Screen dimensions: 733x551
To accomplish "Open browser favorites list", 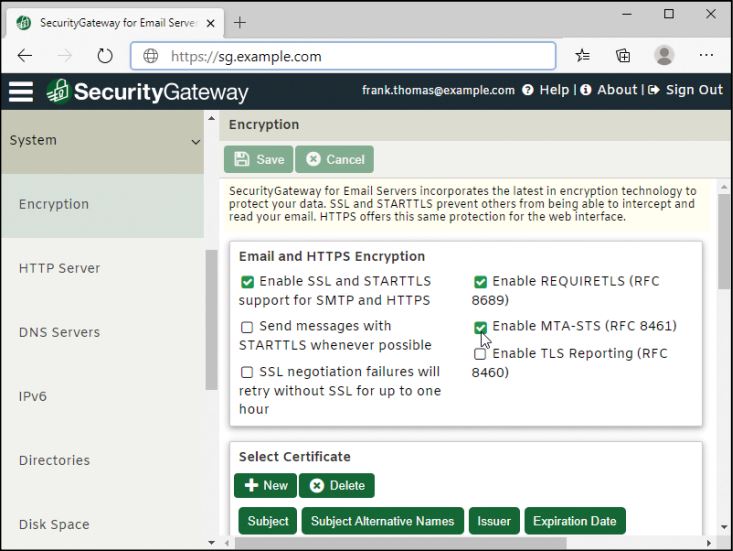I will (582, 56).
